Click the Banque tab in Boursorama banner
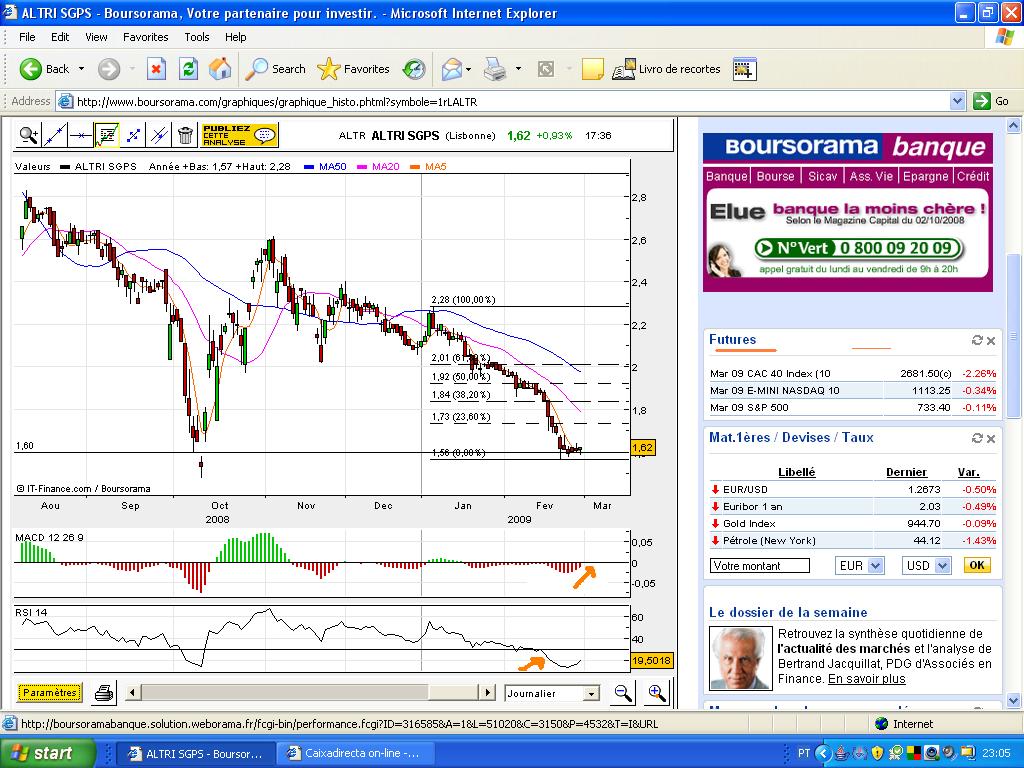The height and width of the screenshot is (768, 1024). click(726, 176)
